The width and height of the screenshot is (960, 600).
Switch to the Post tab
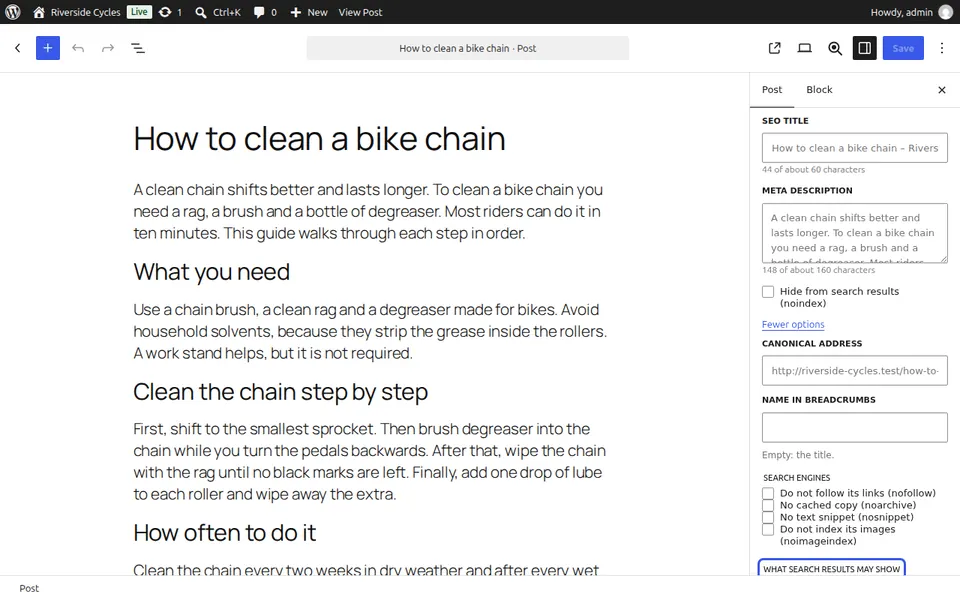tap(772, 90)
